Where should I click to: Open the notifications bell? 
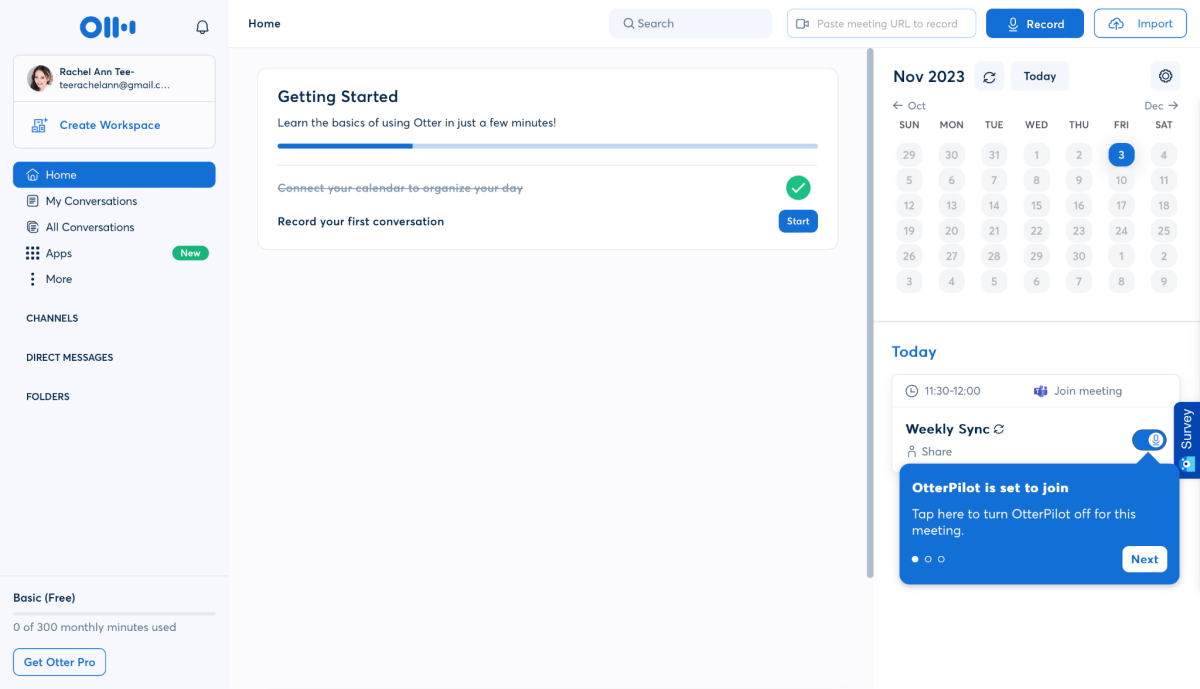(203, 27)
